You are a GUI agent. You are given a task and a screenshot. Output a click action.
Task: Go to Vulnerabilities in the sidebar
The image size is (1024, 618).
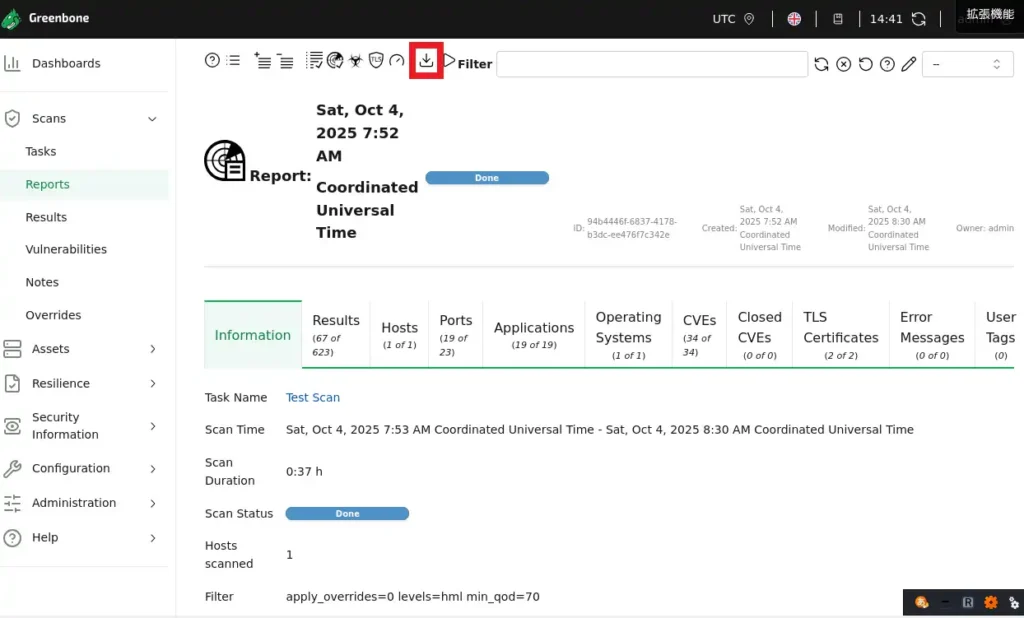(66, 249)
